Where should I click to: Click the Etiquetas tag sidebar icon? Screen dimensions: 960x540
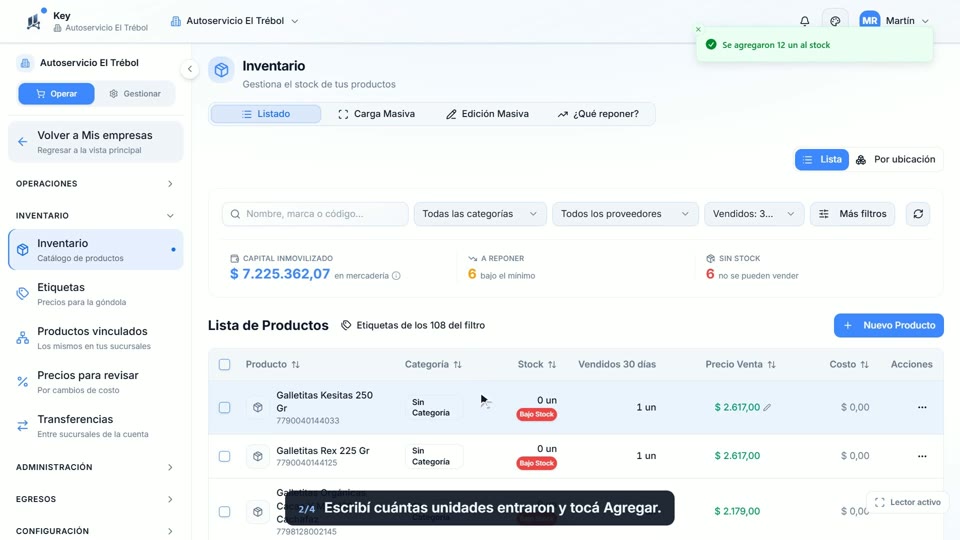(x=23, y=294)
